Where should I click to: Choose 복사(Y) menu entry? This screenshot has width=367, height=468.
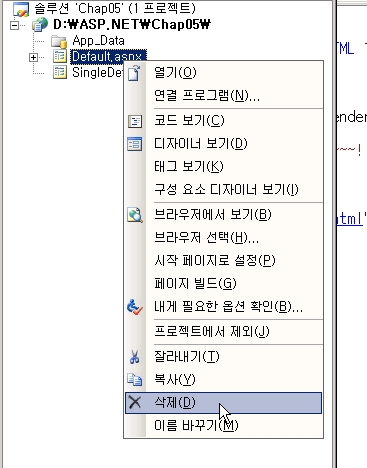pyautogui.click(x=223, y=379)
